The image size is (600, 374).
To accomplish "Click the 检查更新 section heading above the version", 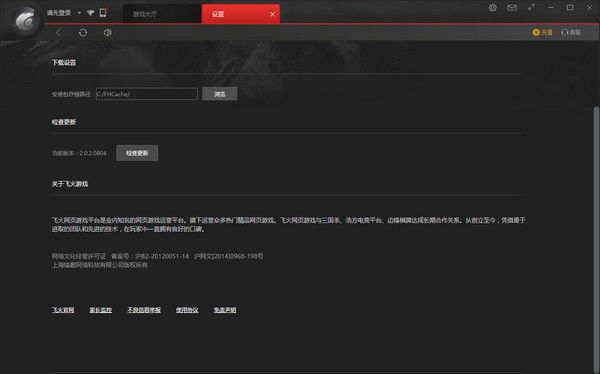I will click(x=64, y=122).
